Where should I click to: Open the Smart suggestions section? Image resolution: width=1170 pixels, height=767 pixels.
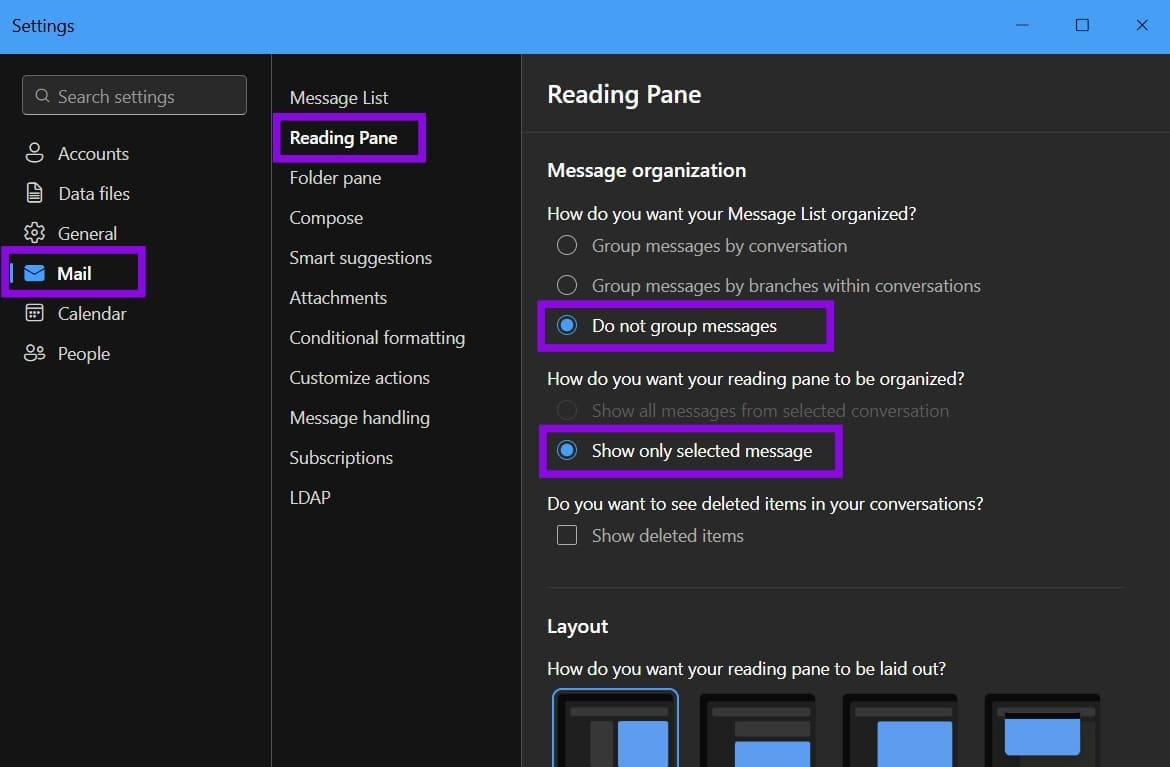click(x=360, y=258)
